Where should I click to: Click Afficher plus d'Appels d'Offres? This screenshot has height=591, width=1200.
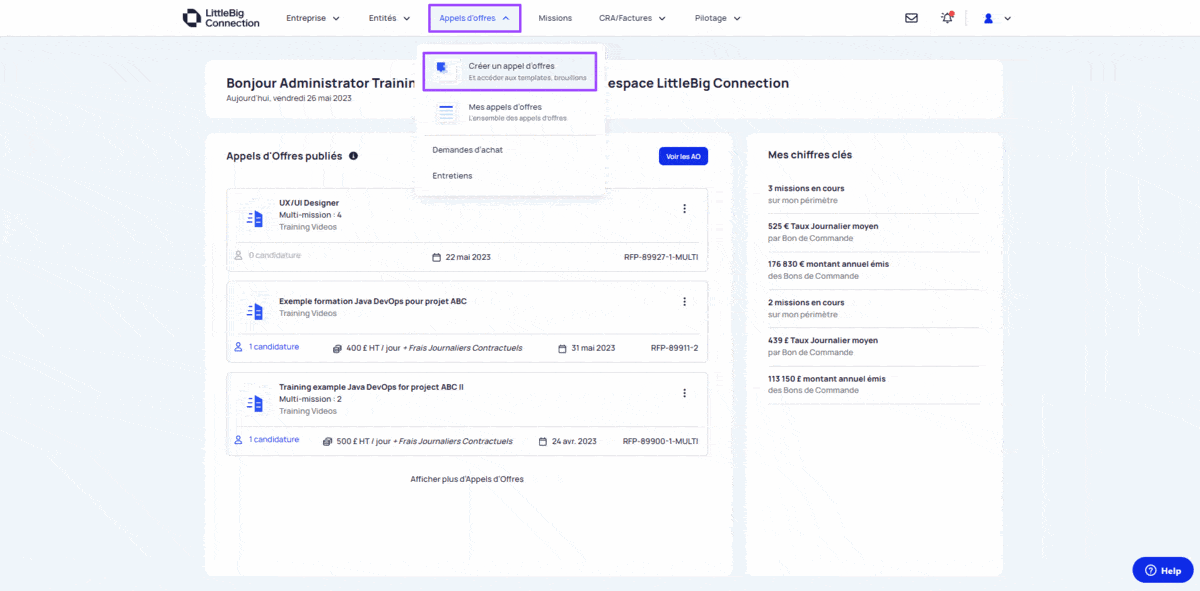[x=466, y=479]
